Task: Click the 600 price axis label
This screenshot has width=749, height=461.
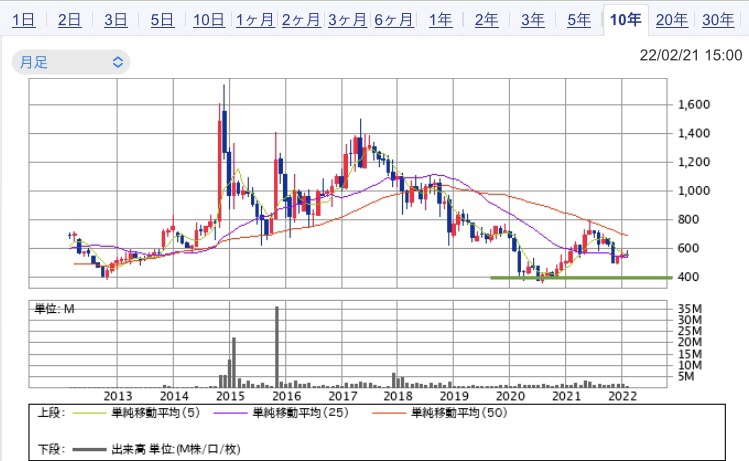Action: click(688, 248)
